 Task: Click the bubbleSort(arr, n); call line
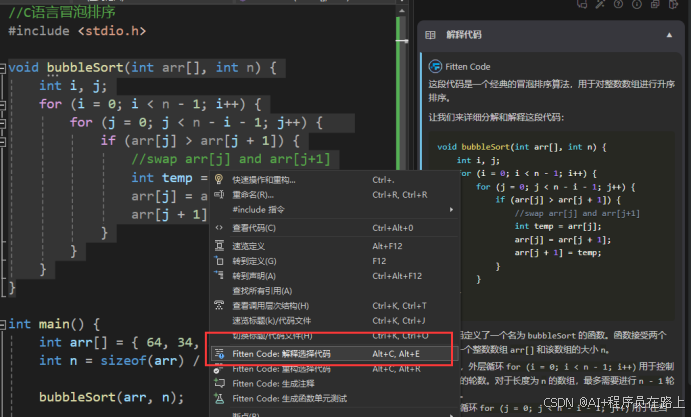111,397
